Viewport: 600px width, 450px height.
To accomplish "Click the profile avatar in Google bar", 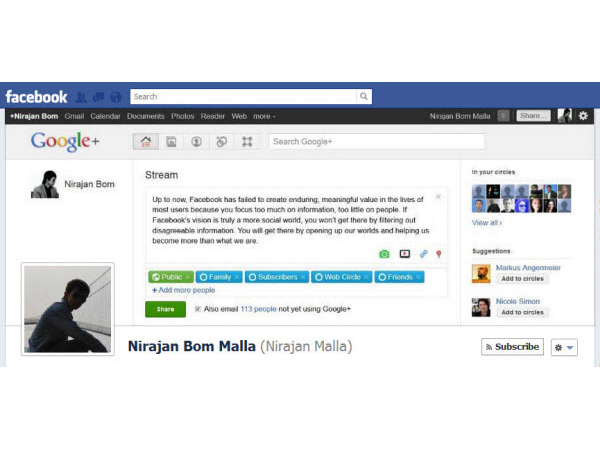I will [x=565, y=116].
